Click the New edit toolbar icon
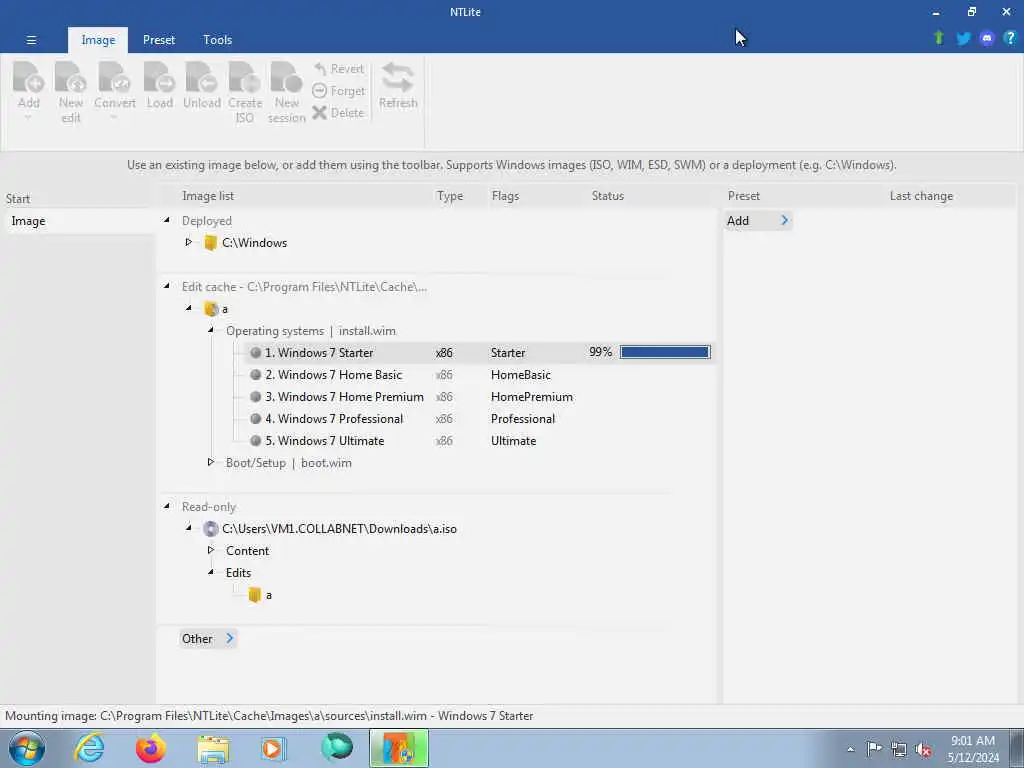The image size is (1024, 768). pyautogui.click(x=71, y=76)
